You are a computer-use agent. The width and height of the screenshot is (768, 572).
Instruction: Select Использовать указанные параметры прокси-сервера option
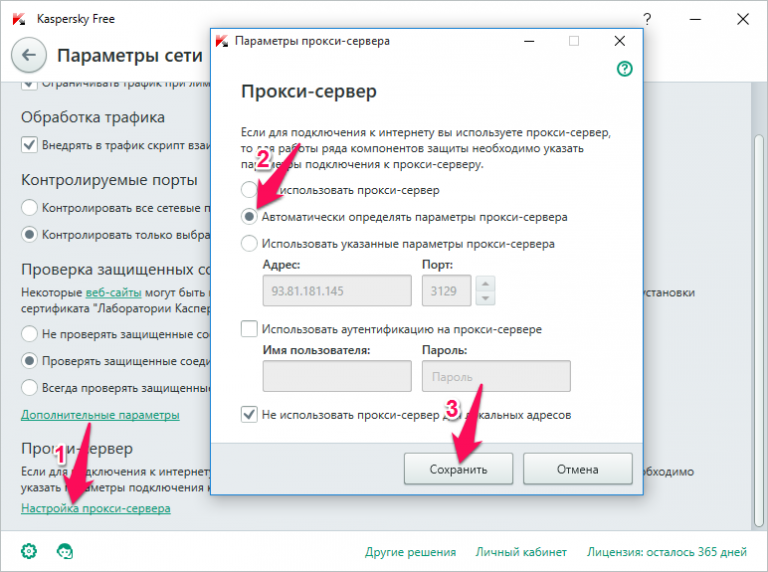pos(249,243)
